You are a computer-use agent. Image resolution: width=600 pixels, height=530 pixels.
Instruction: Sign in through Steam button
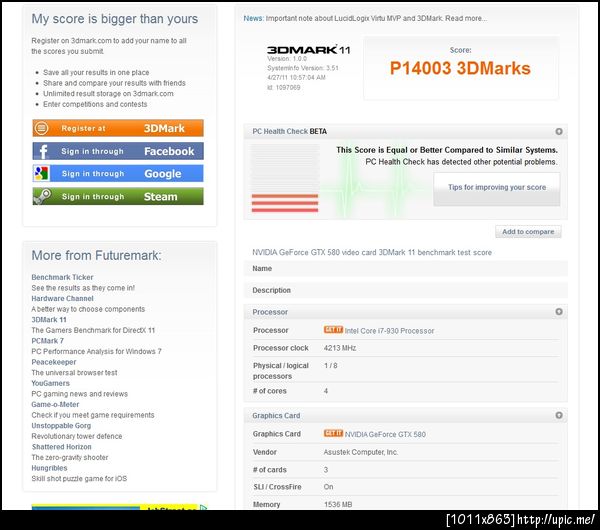118,196
